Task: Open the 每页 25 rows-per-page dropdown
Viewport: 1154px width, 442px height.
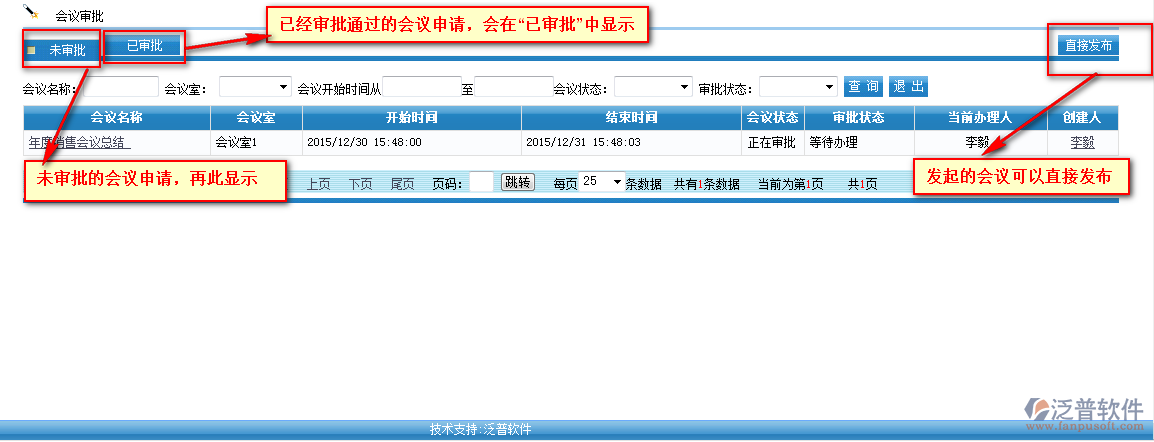Action: tap(601, 181)
